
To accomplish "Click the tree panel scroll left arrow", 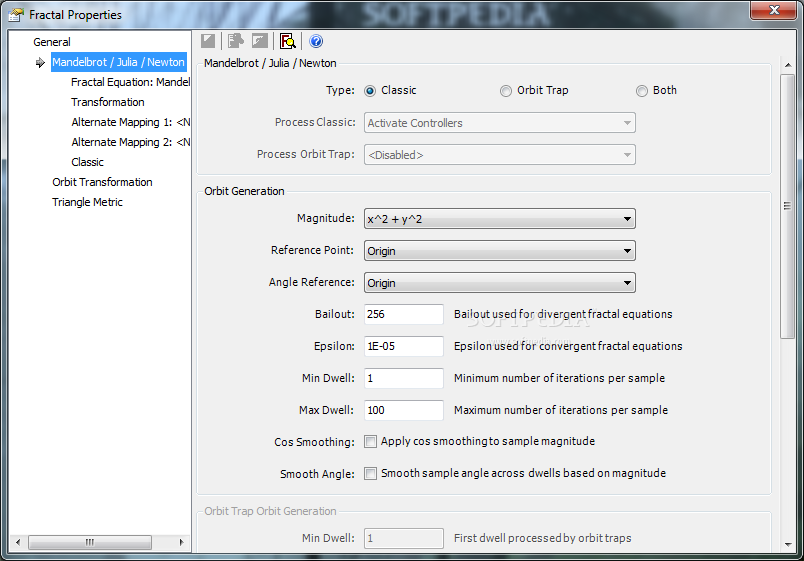I will [x=18, y=542].
